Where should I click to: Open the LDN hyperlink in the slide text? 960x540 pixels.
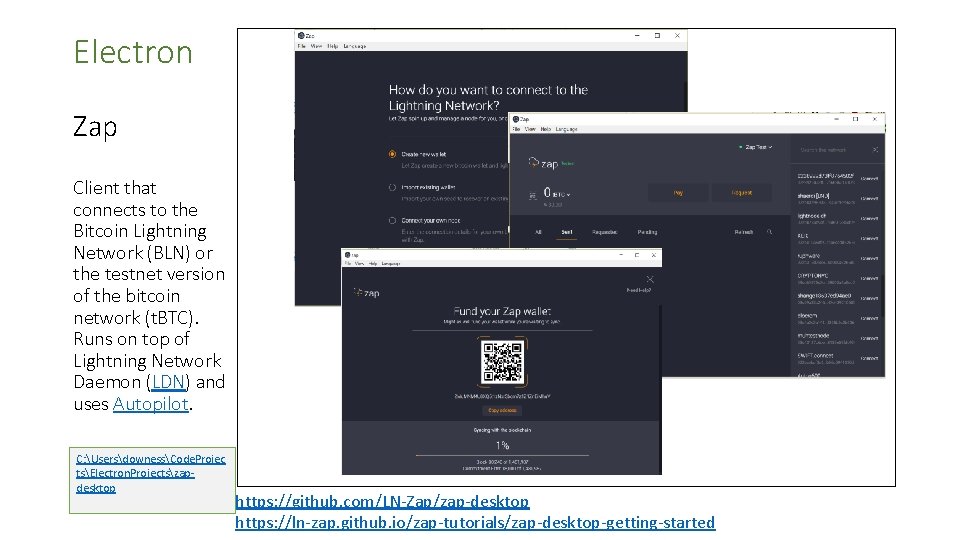tap(168, 383)
